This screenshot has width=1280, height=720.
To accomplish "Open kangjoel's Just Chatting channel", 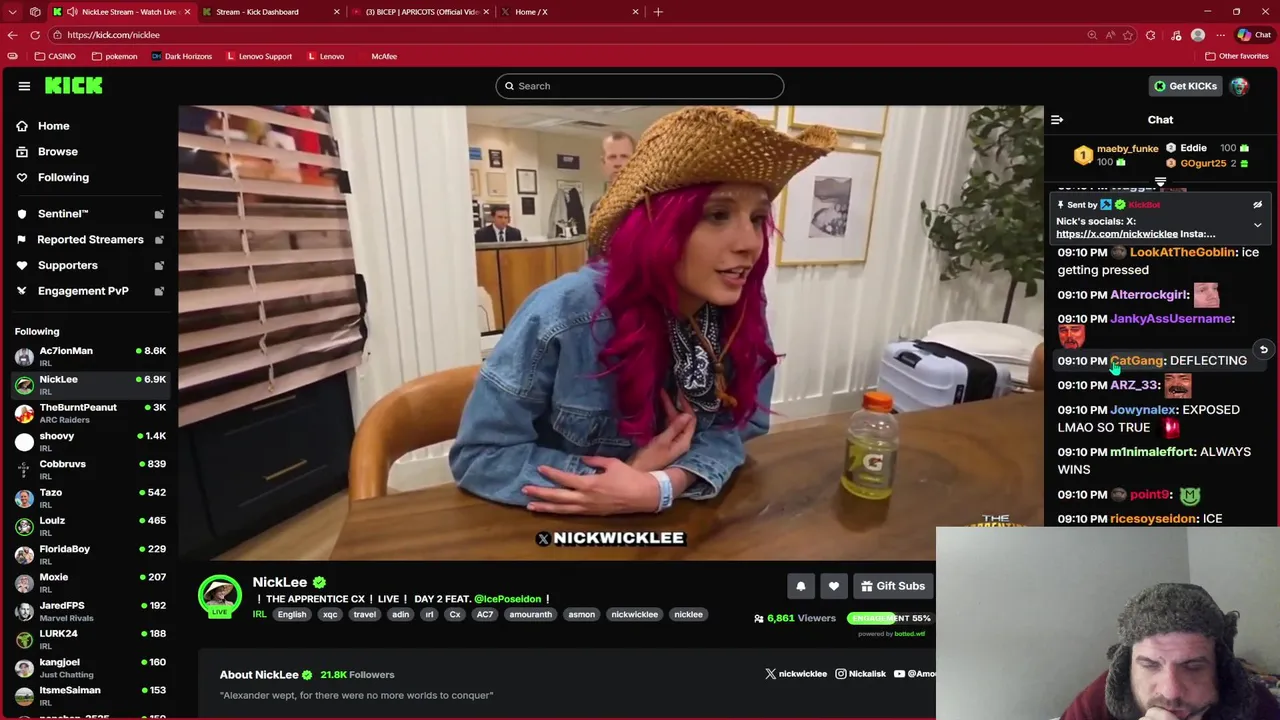I will point(90,667).
